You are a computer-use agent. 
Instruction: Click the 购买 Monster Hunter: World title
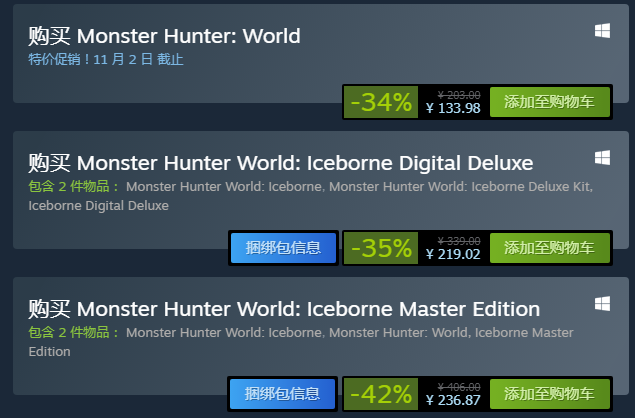[x=164, y=36]
